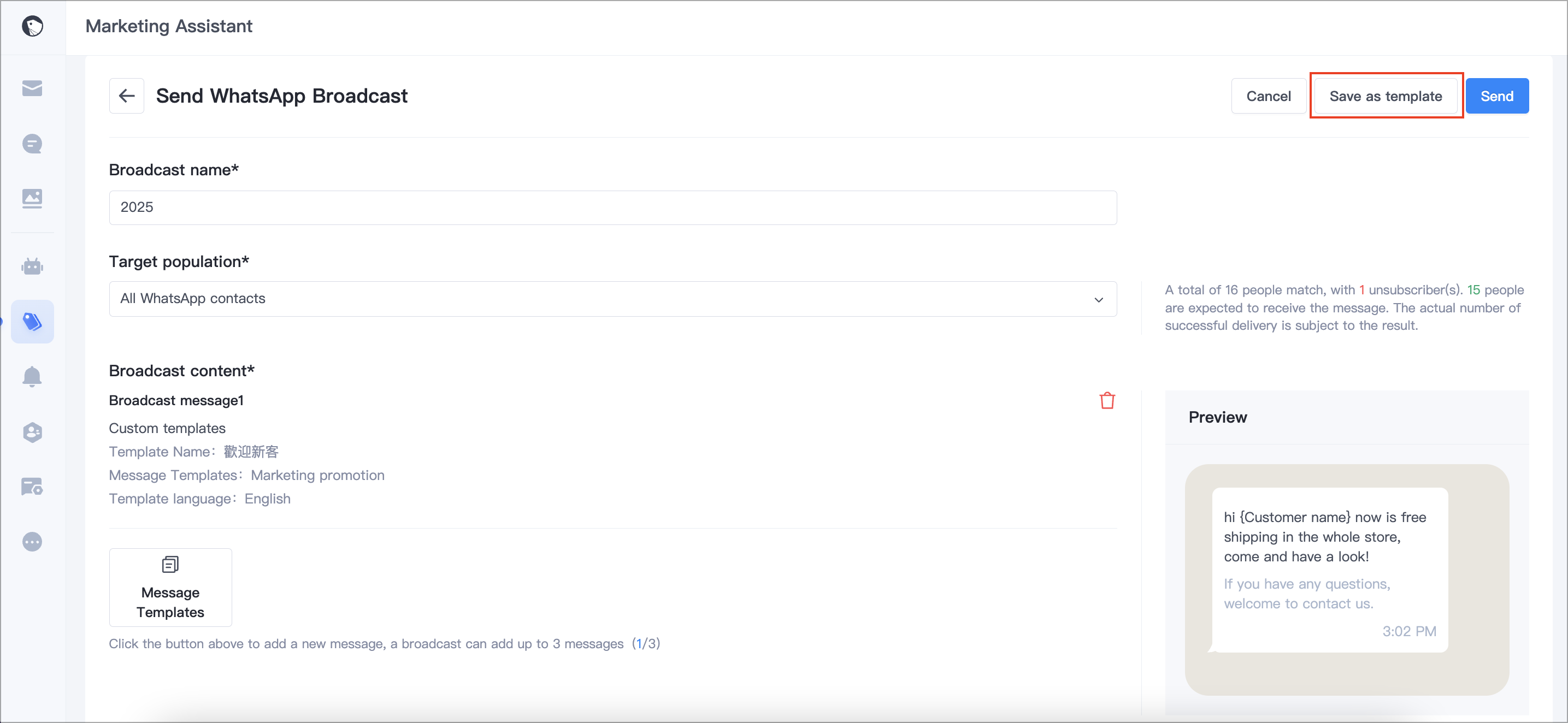The image size is (1568, 723).
Task: Click the Broadcast content* label
Action: pos(182,371)
